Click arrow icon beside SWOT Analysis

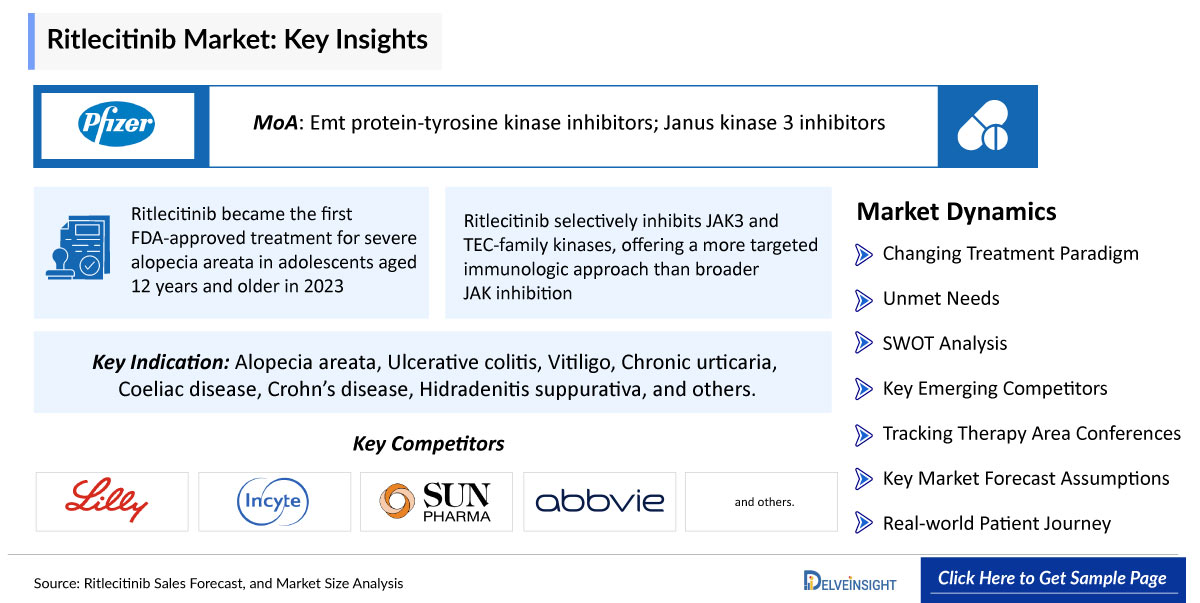(x=864, y=344)
